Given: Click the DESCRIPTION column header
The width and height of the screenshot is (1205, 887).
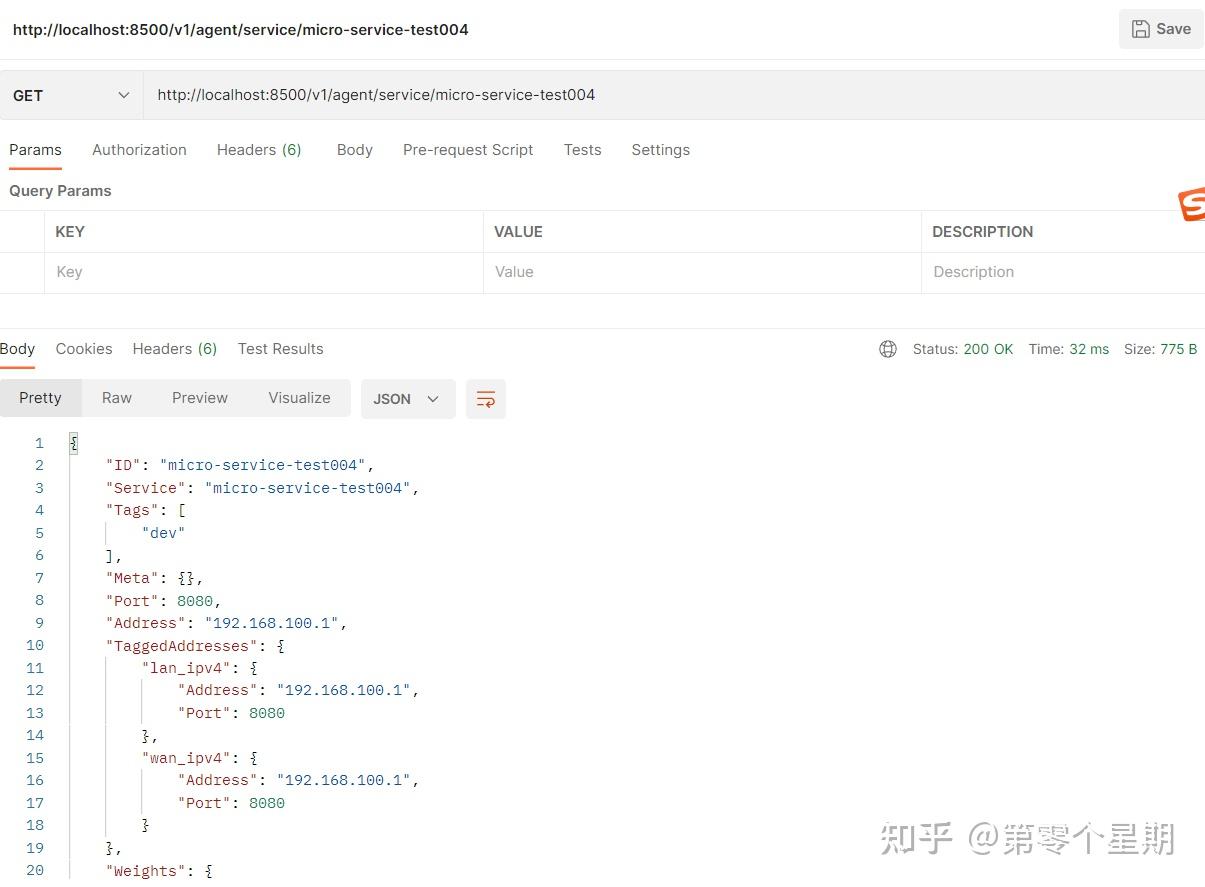Looking at the screenshot, I should (983, 232).
